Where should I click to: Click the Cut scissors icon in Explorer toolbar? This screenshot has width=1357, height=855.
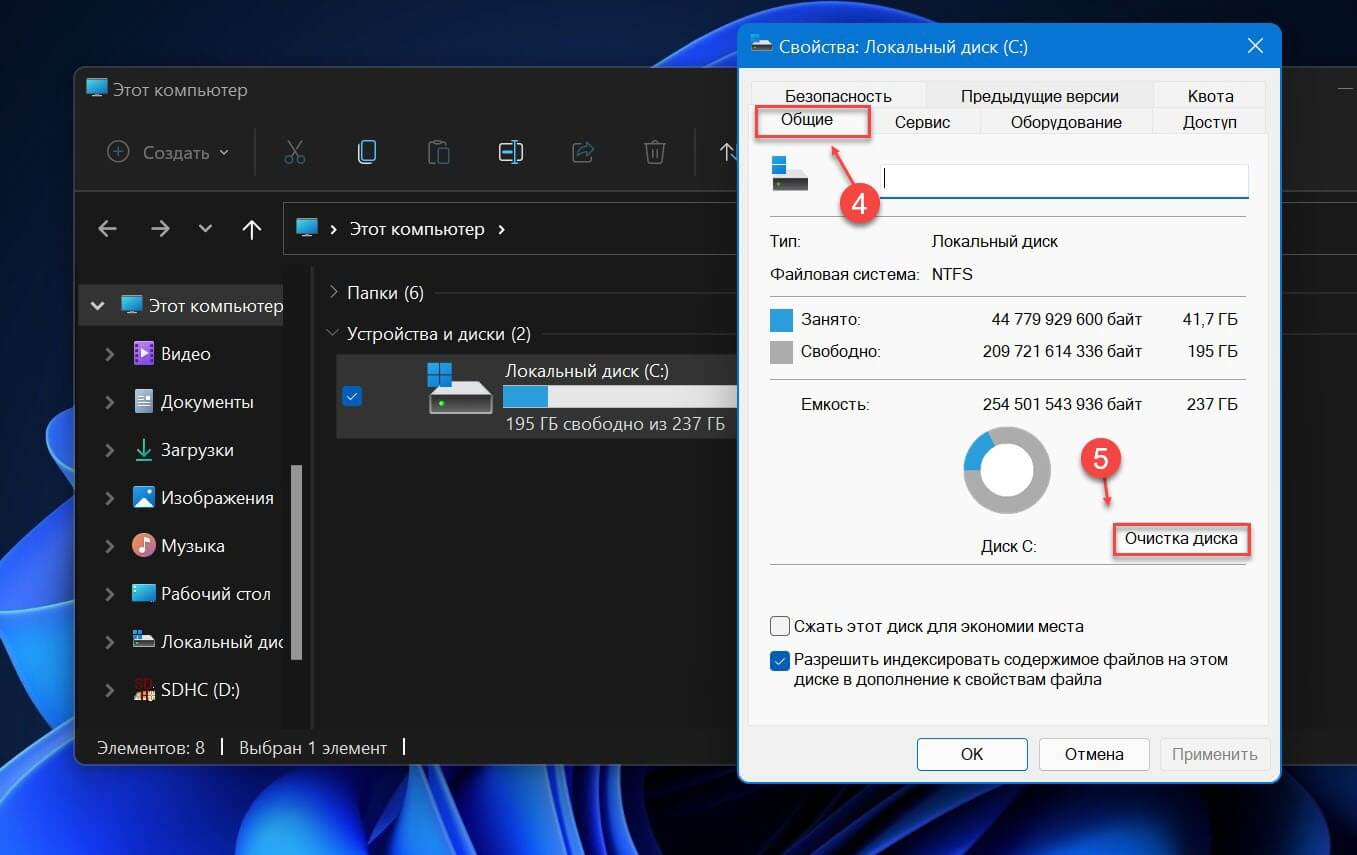[294, 152]
